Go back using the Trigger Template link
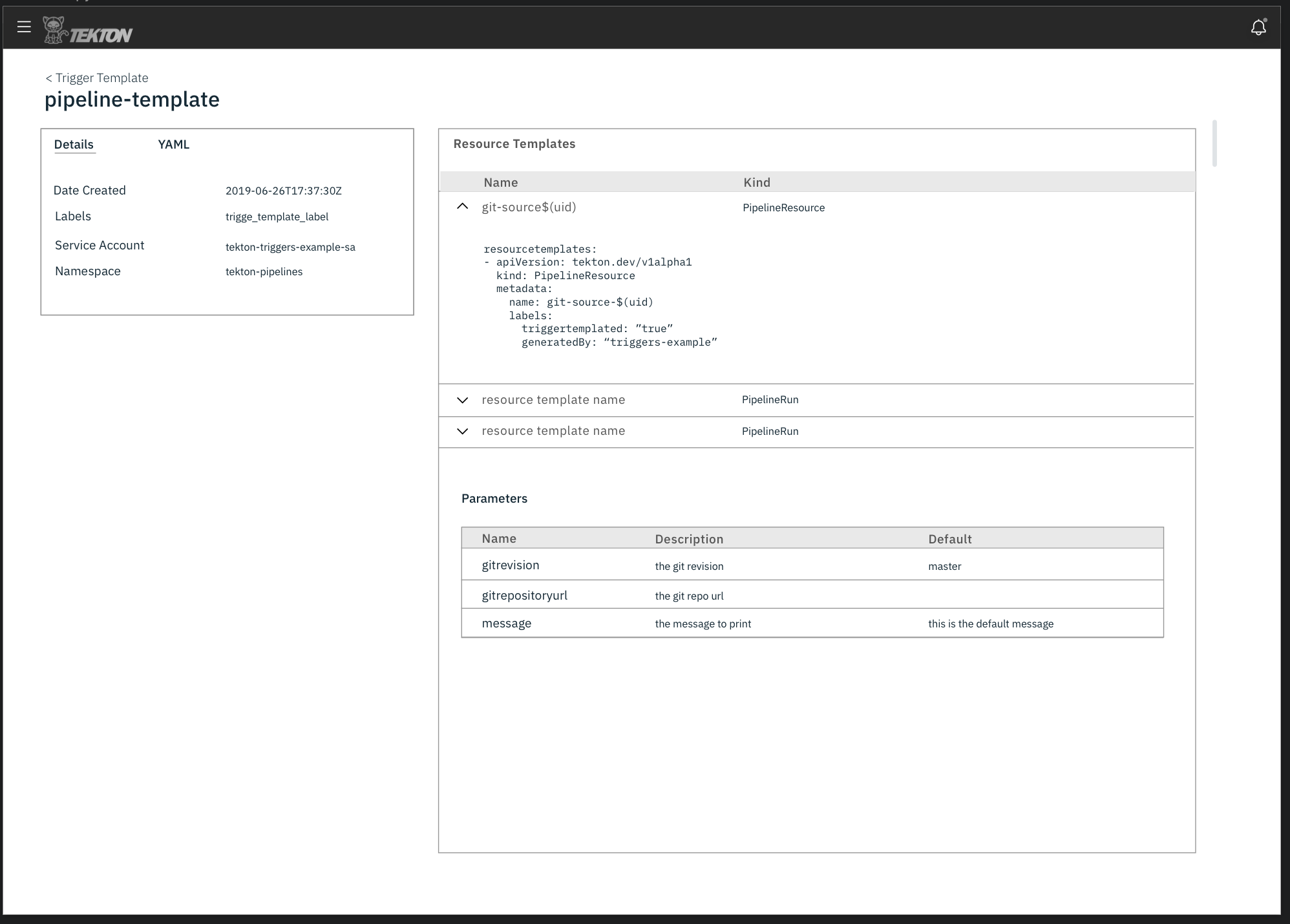 (96, 77)
